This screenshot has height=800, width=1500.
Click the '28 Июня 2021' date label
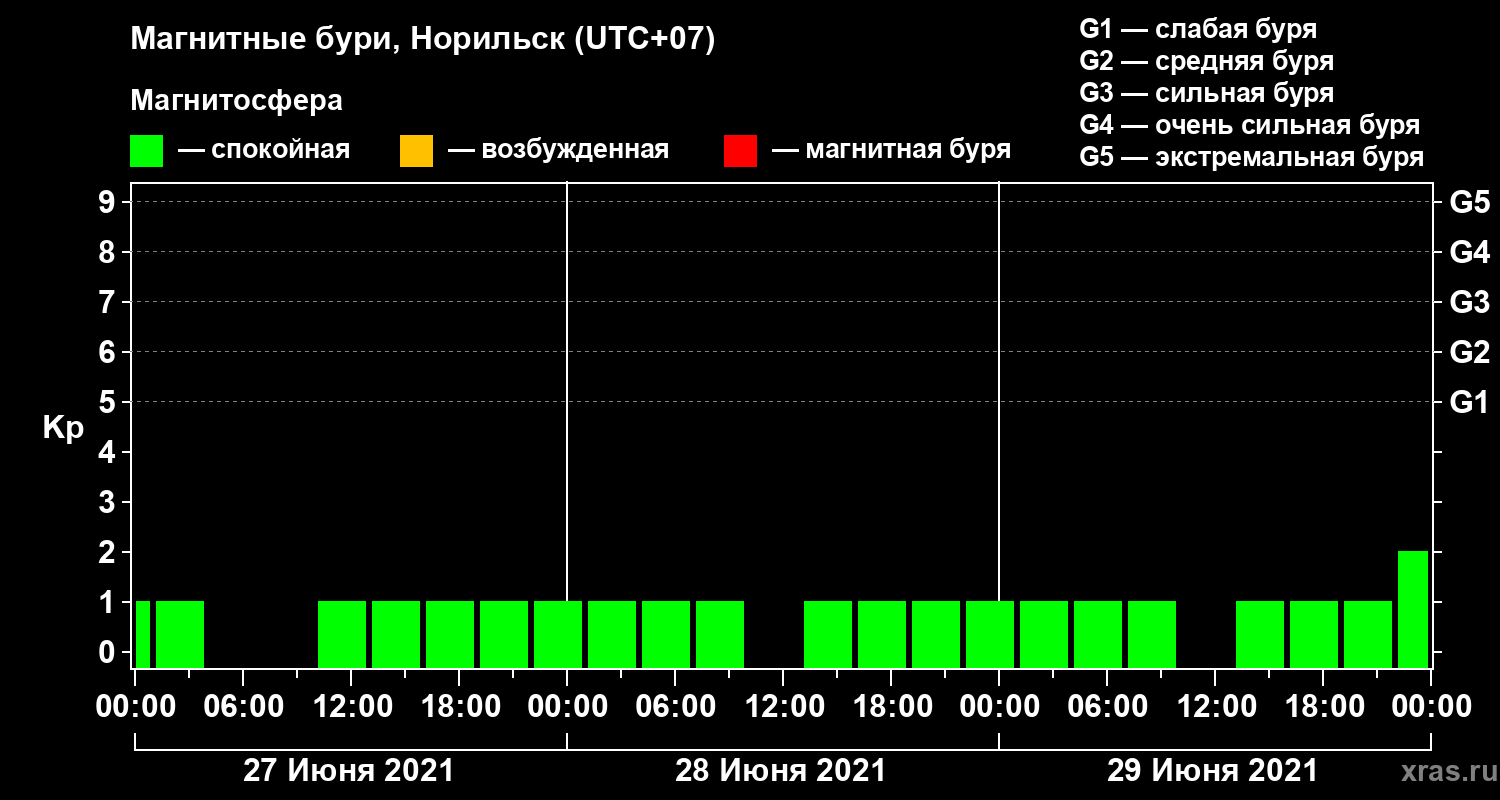click(x=781, y=771)
